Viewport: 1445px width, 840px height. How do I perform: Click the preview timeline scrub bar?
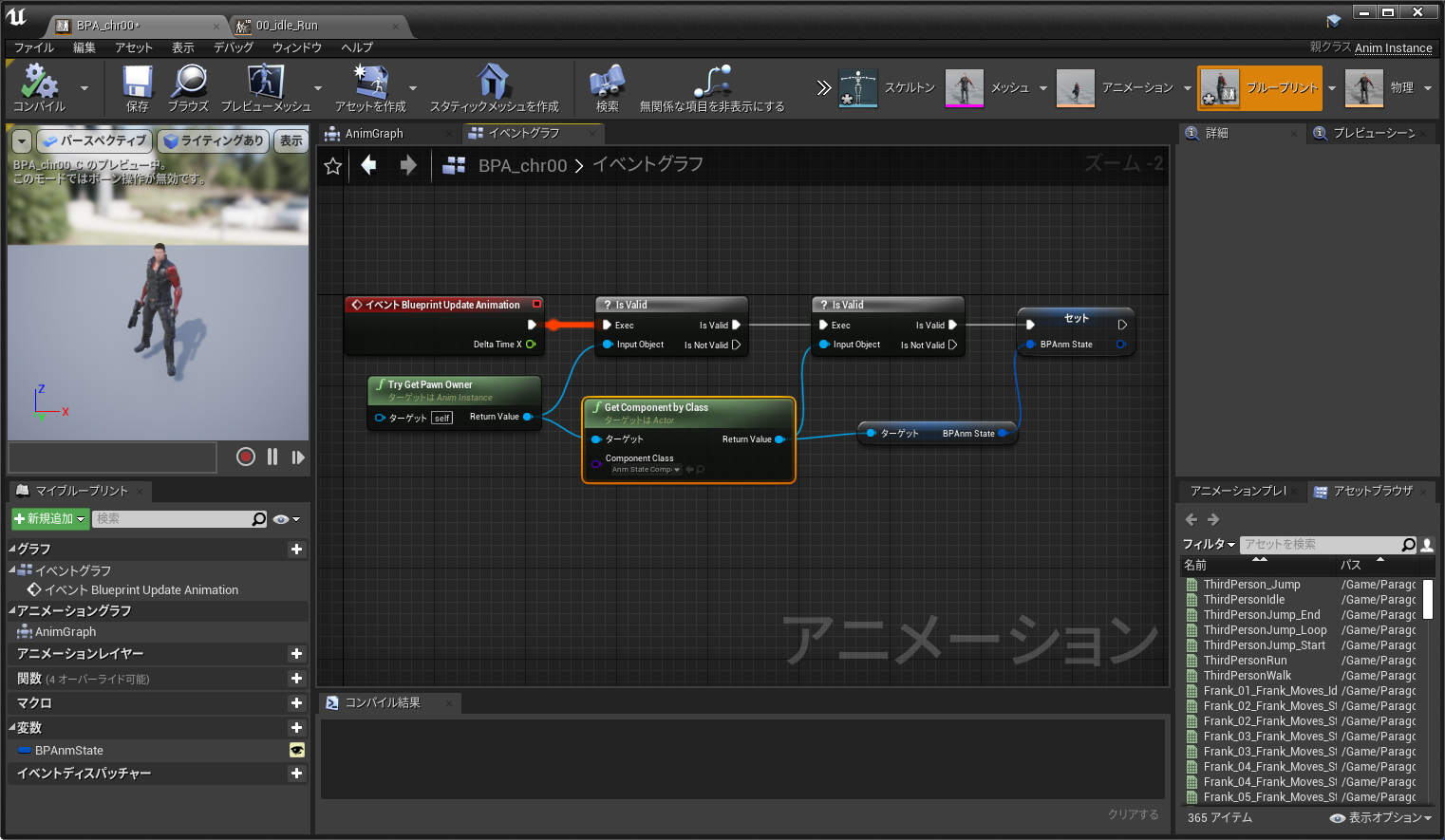coord(112,457)
